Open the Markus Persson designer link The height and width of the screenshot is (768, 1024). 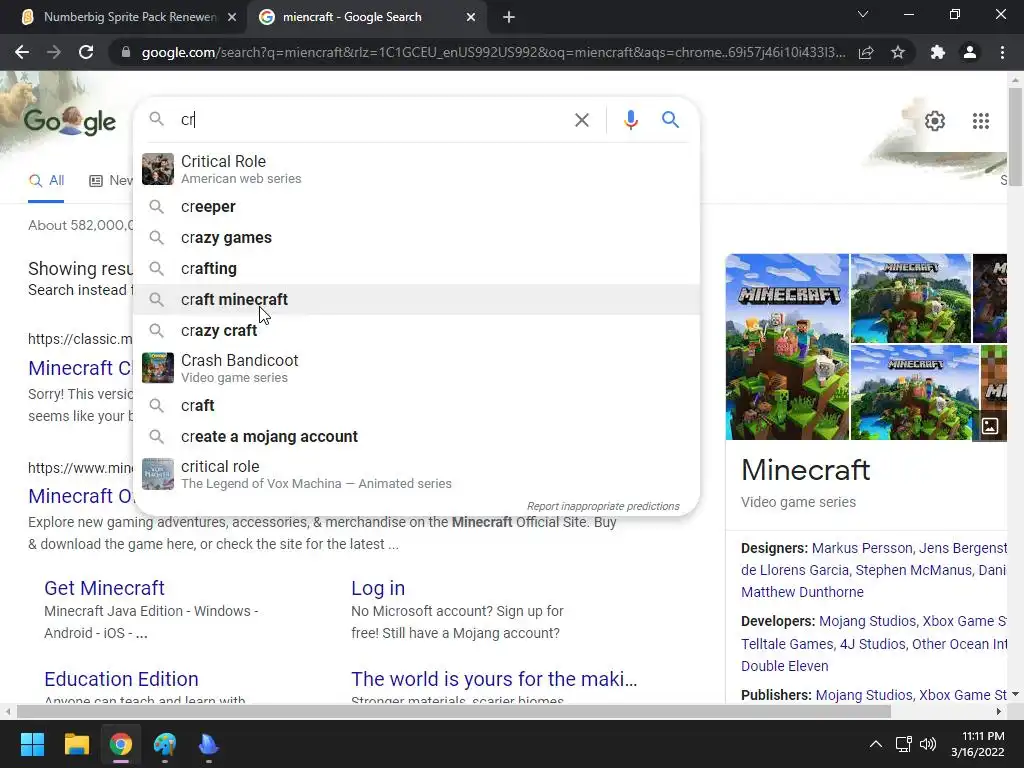click(862, 548)
